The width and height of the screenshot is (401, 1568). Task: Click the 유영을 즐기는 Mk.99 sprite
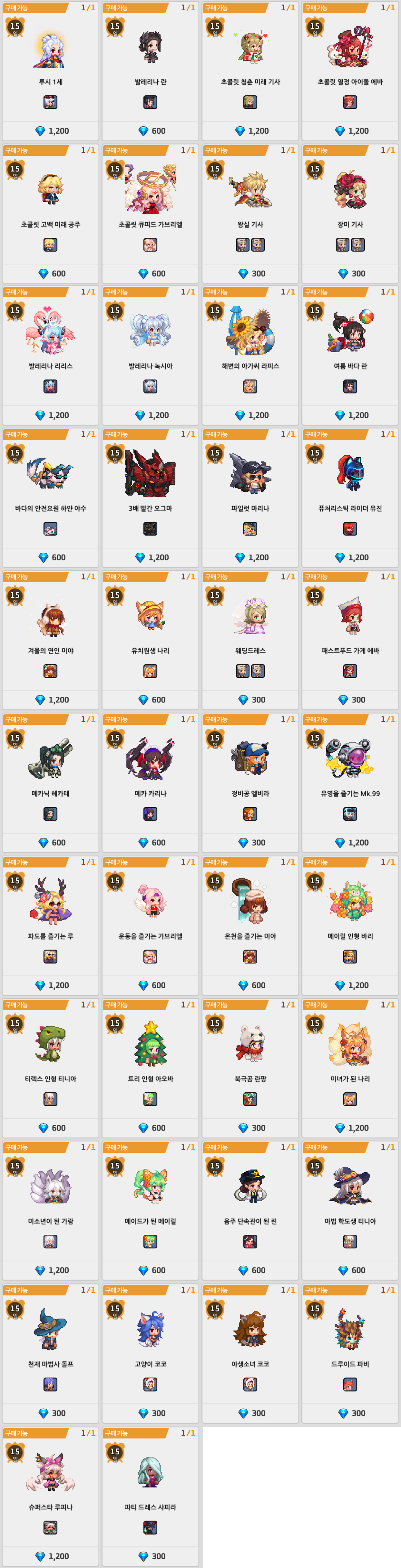pyautogui.click(x=350, y=759)
